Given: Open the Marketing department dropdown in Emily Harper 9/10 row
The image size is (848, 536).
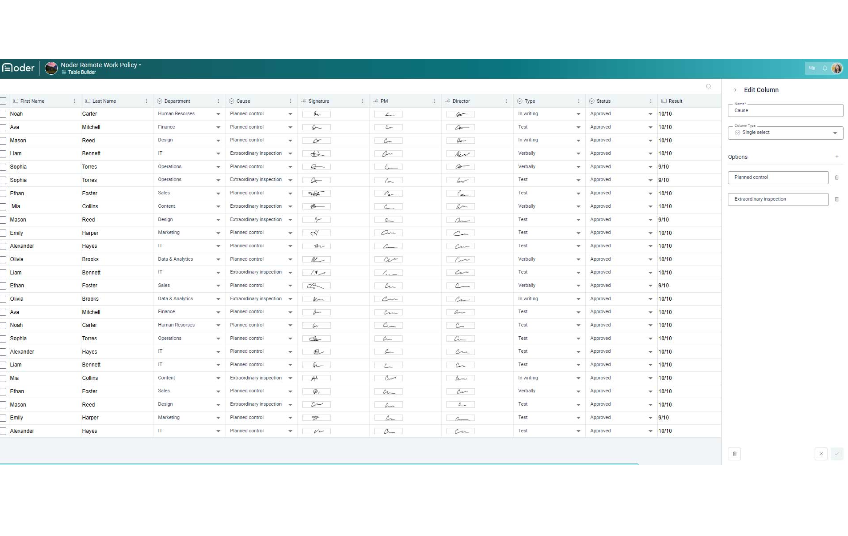Looking at the screenshot, I should click(218, 418).
